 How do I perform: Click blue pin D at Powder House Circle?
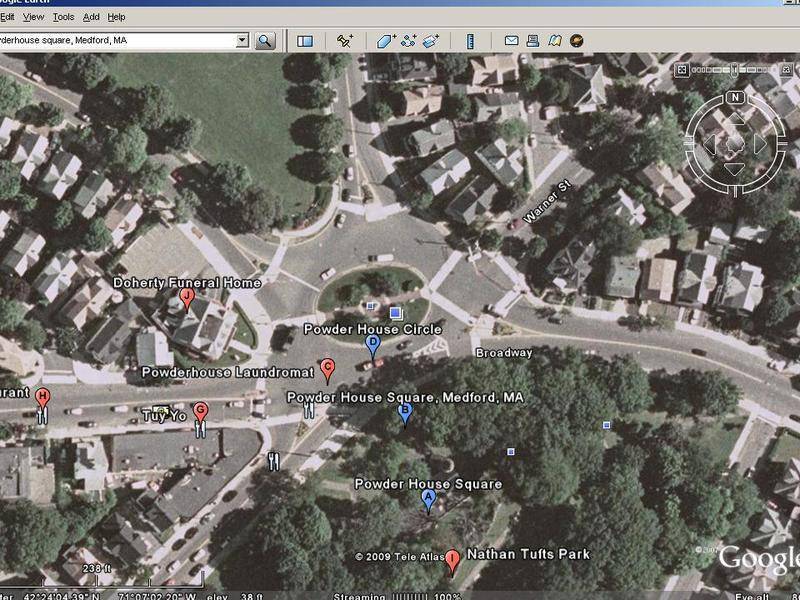pos(373,347)
